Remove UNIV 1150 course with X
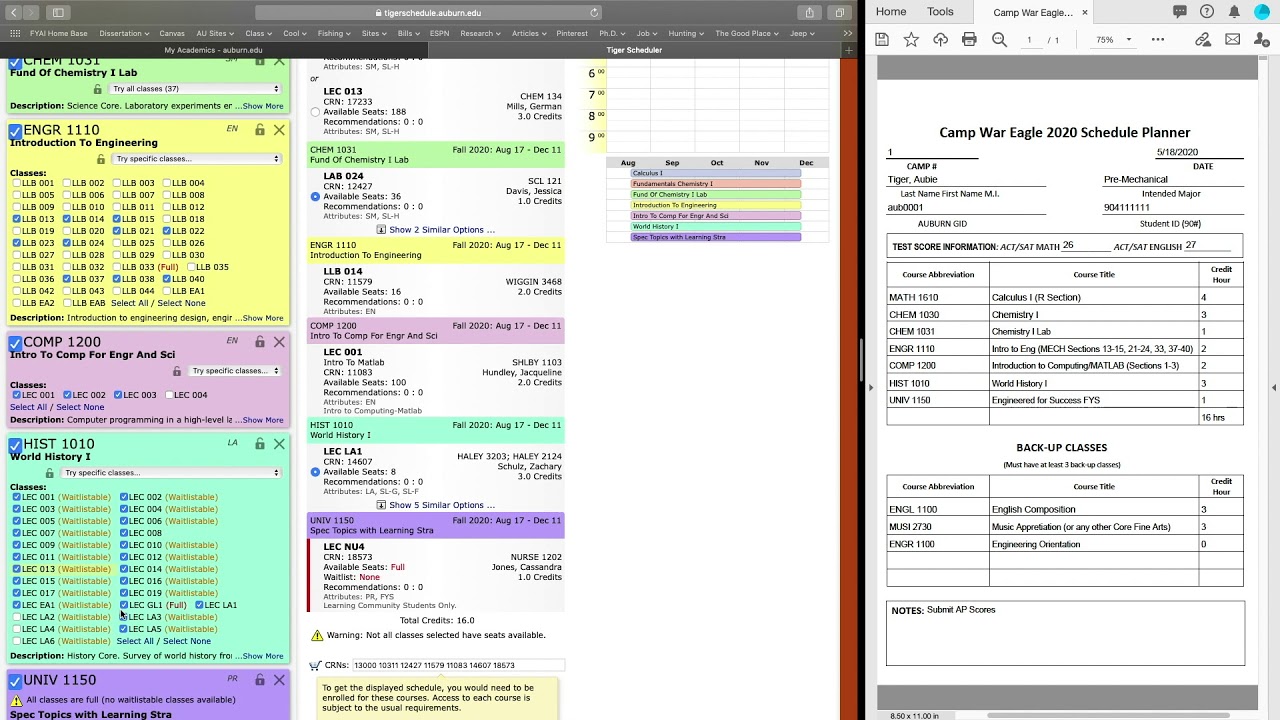 coord(279,680)
